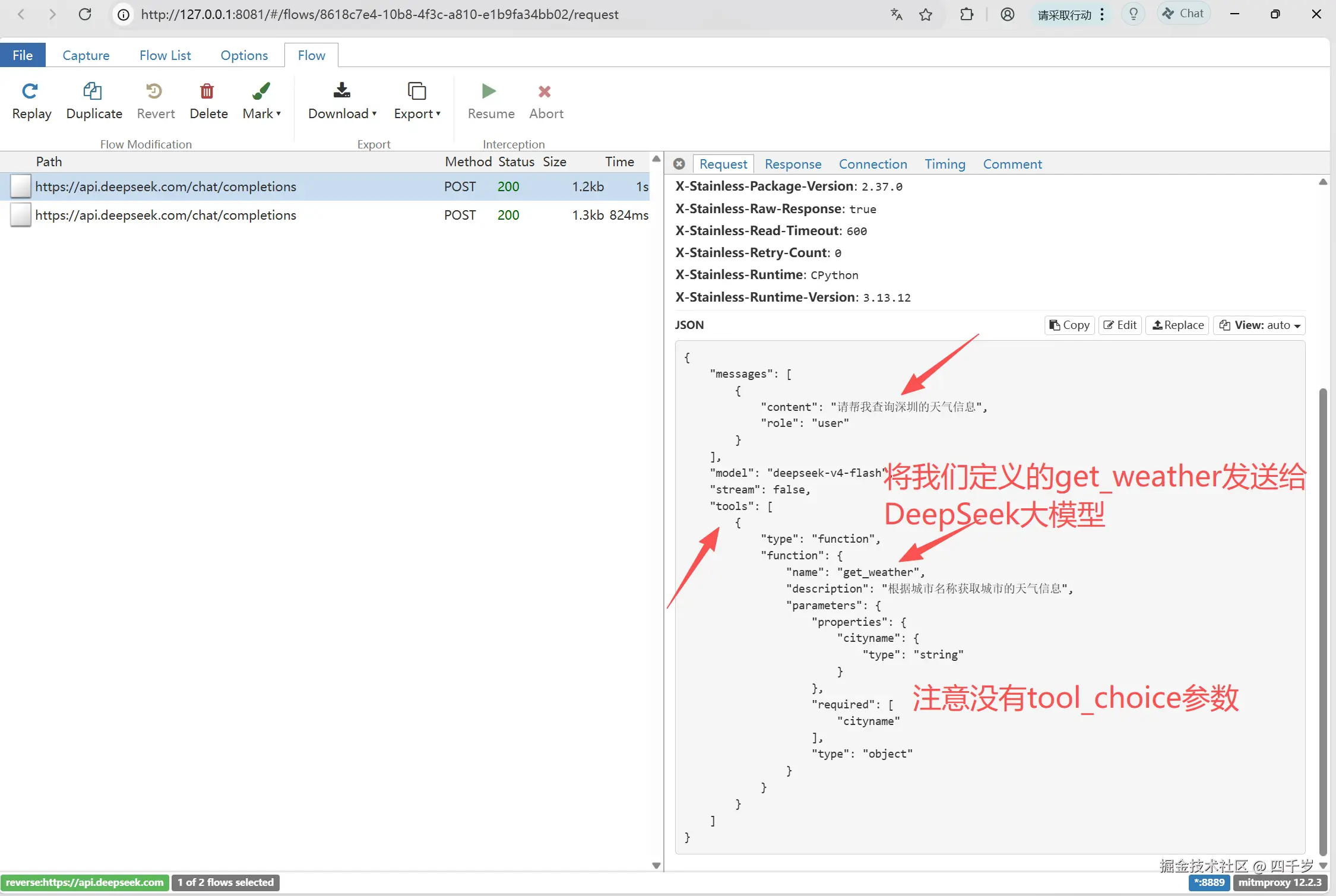Open the Download dropdown

(342, 101)
